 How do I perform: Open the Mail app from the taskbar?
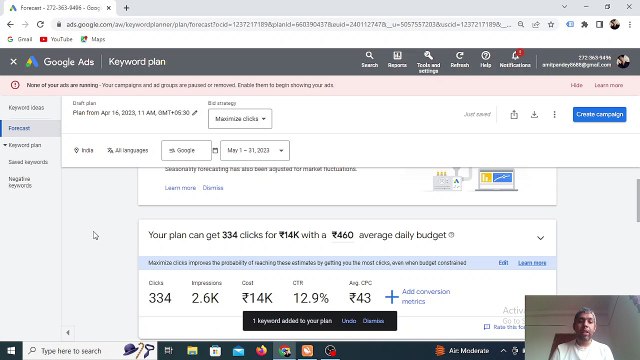(x=238, y=351)
